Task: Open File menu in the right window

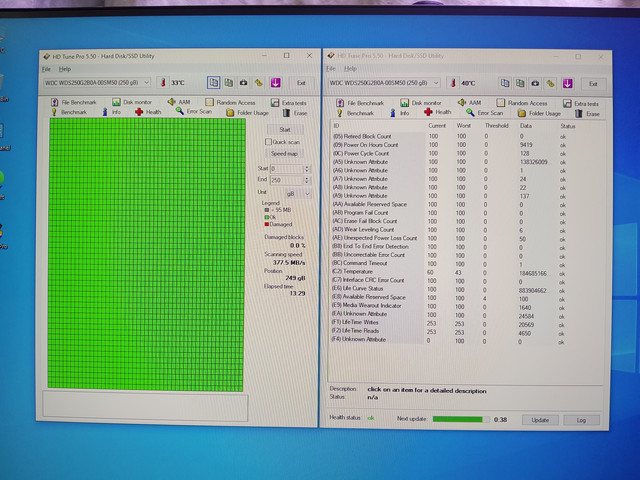Action: [x=331, y=68]
